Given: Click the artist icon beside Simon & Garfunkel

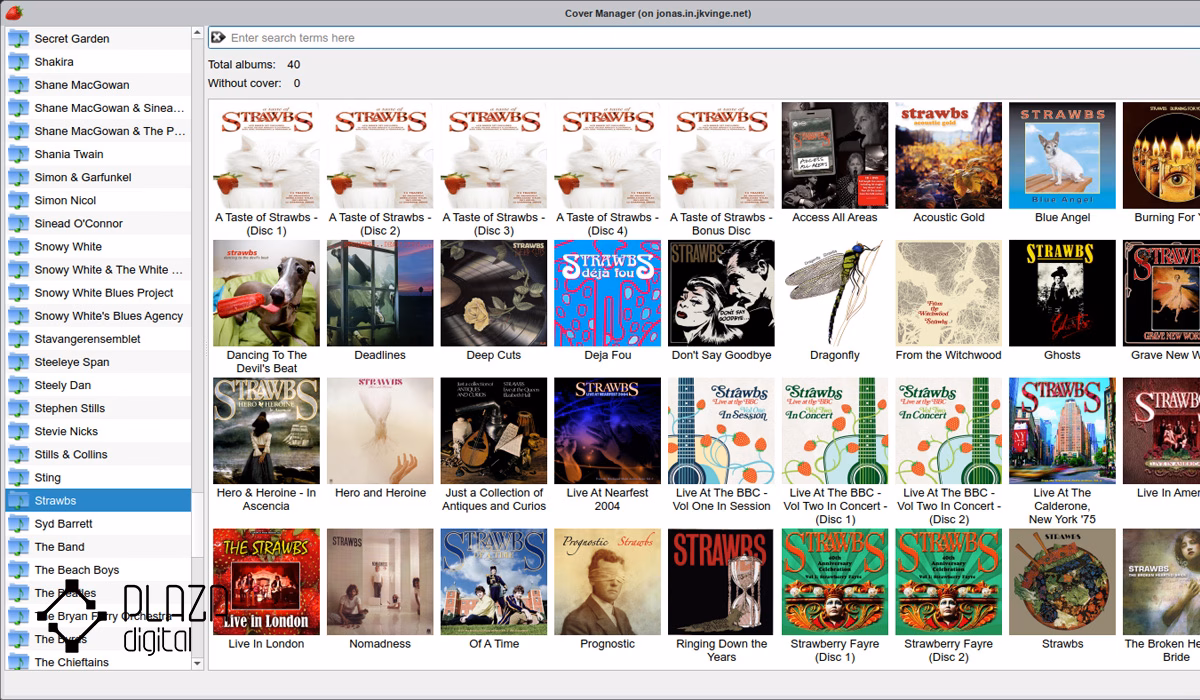Looking at the screenshot, I should pyautogui.click(x=18, y=177).
